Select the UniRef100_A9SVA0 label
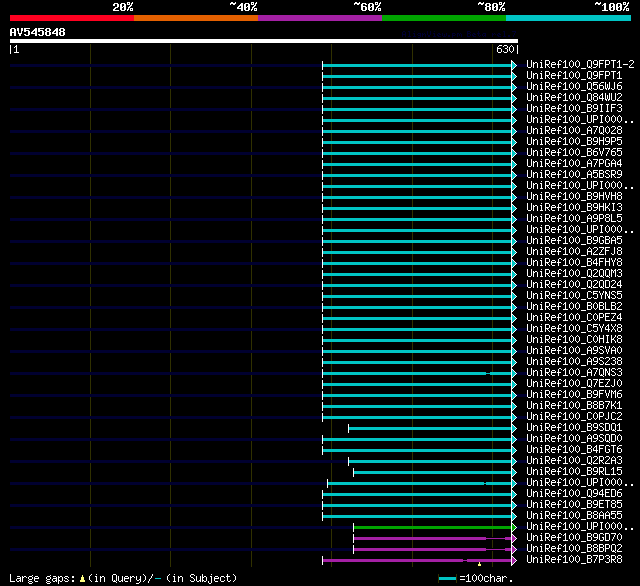The image size is (640, 586). 574,351
